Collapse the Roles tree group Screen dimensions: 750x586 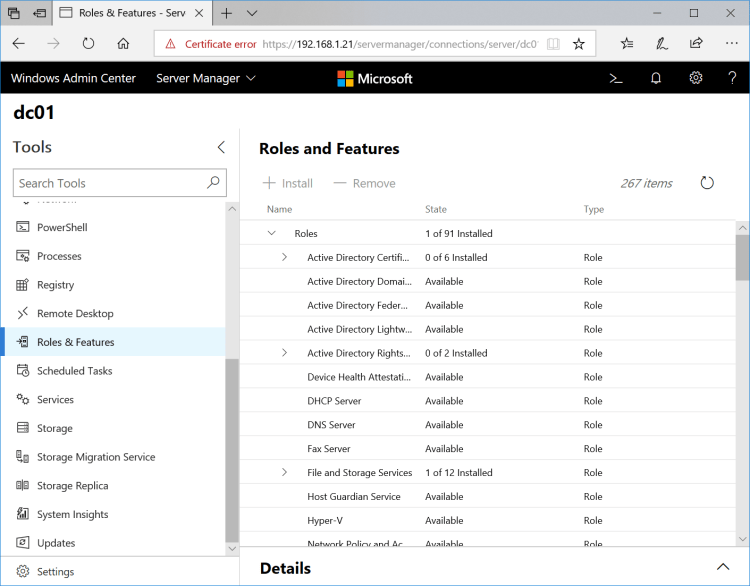[271, 233]
